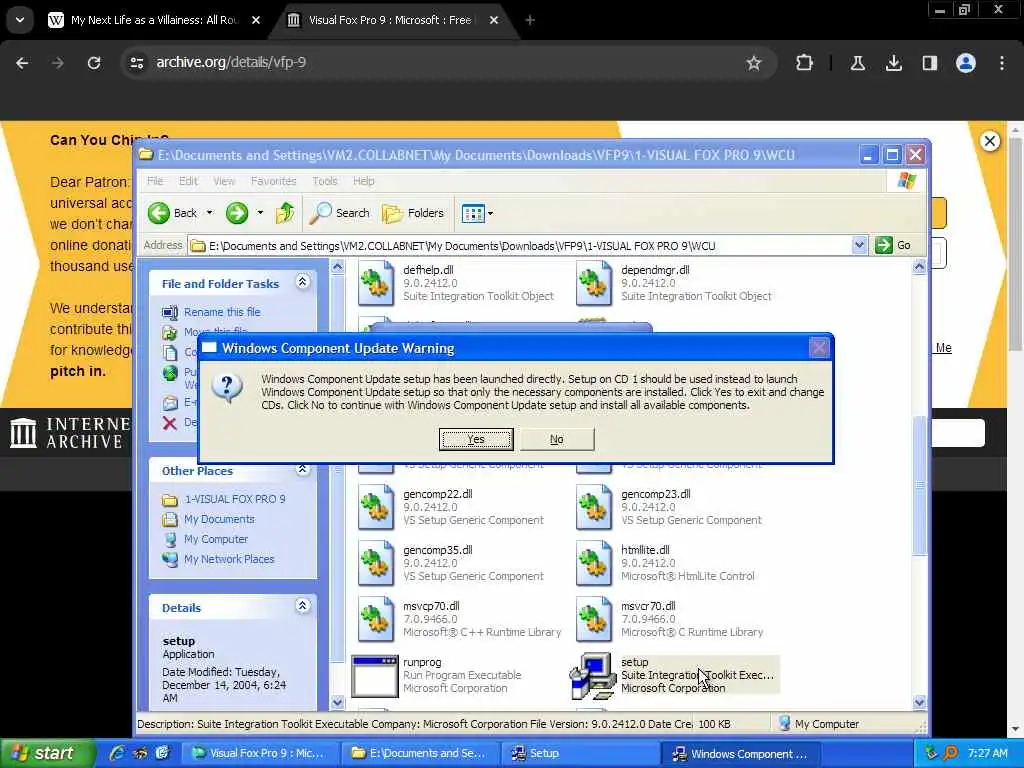The height and width of the screenshot is (768, 1024).
Task: Dismiss the archive.org donation banner
Action: coord(989,141)
